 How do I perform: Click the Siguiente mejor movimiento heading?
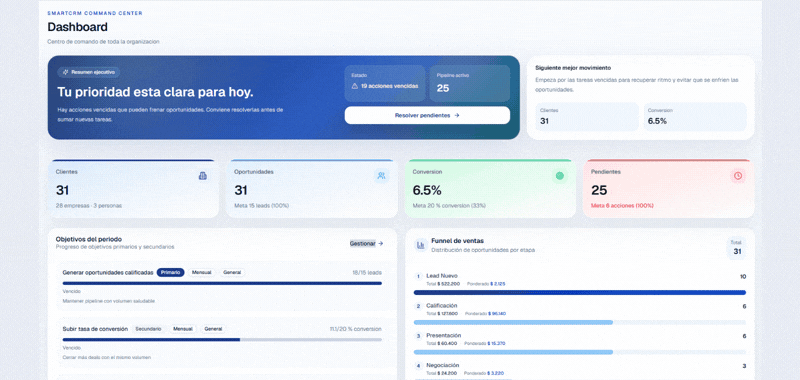coord(573,67)
